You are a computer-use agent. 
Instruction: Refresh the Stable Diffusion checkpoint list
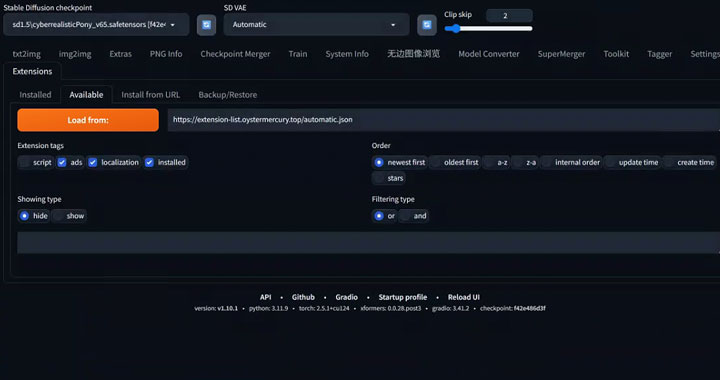coord(206,25)
